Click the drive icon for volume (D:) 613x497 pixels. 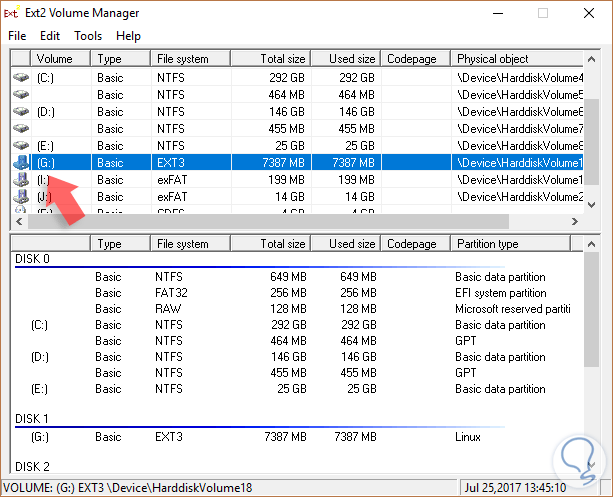point(21,111)
